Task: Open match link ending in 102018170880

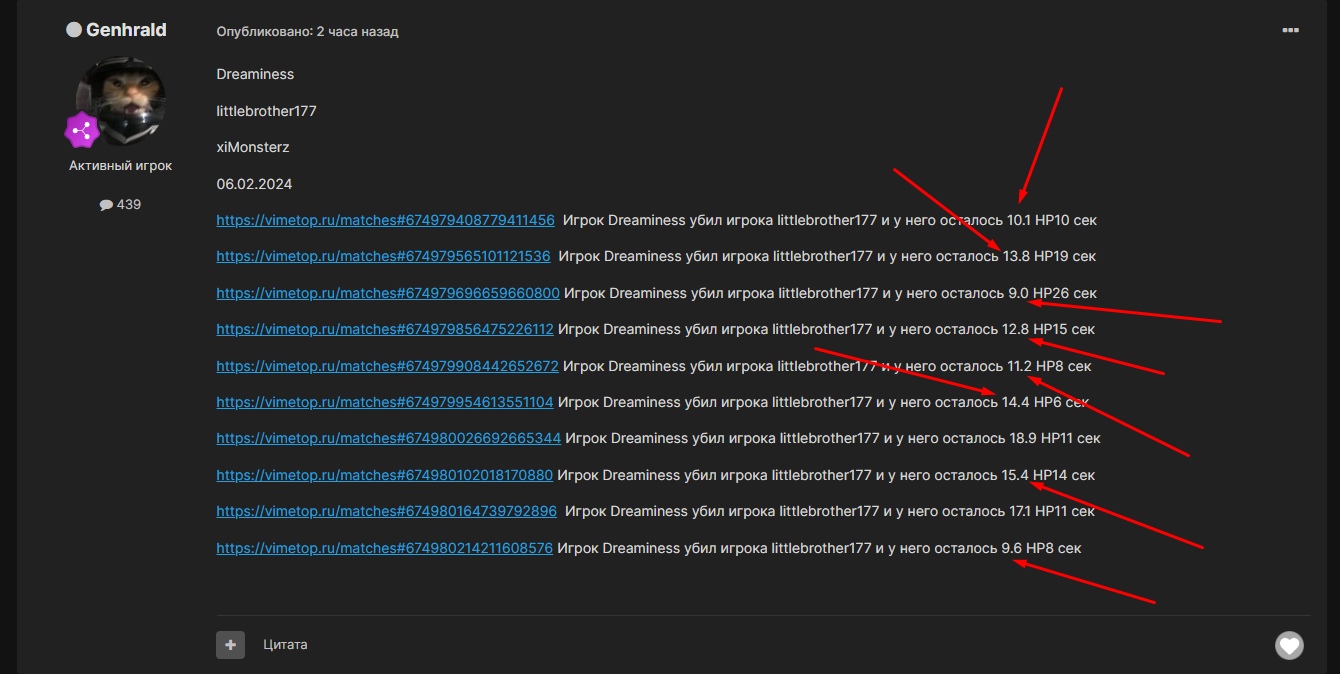Action: (x=384, y=475)
